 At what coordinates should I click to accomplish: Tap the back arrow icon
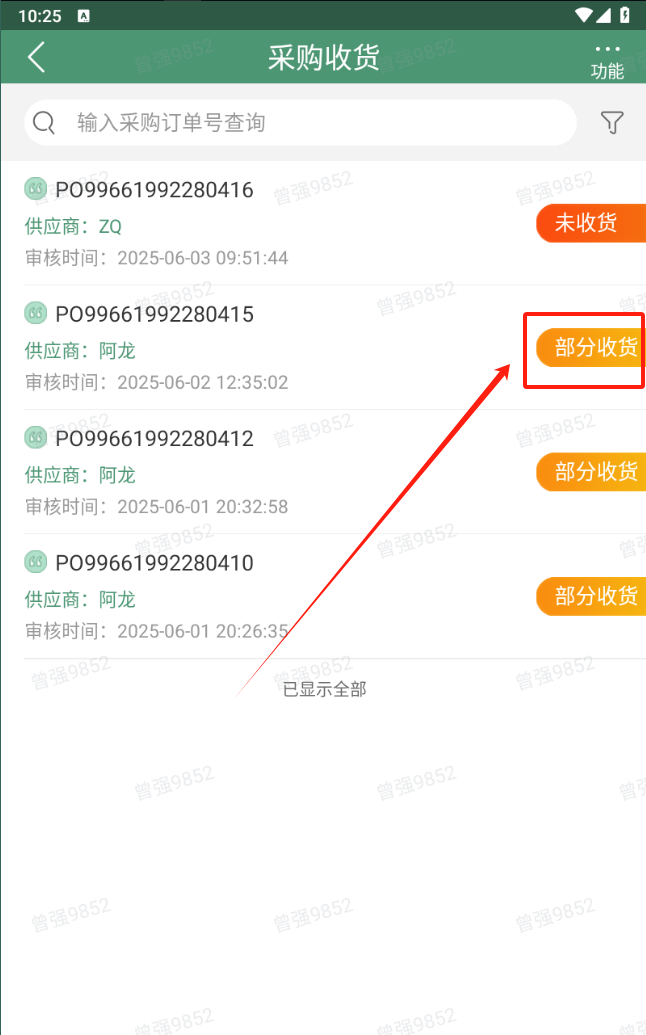pyautogui.click(x=37, y=57)
